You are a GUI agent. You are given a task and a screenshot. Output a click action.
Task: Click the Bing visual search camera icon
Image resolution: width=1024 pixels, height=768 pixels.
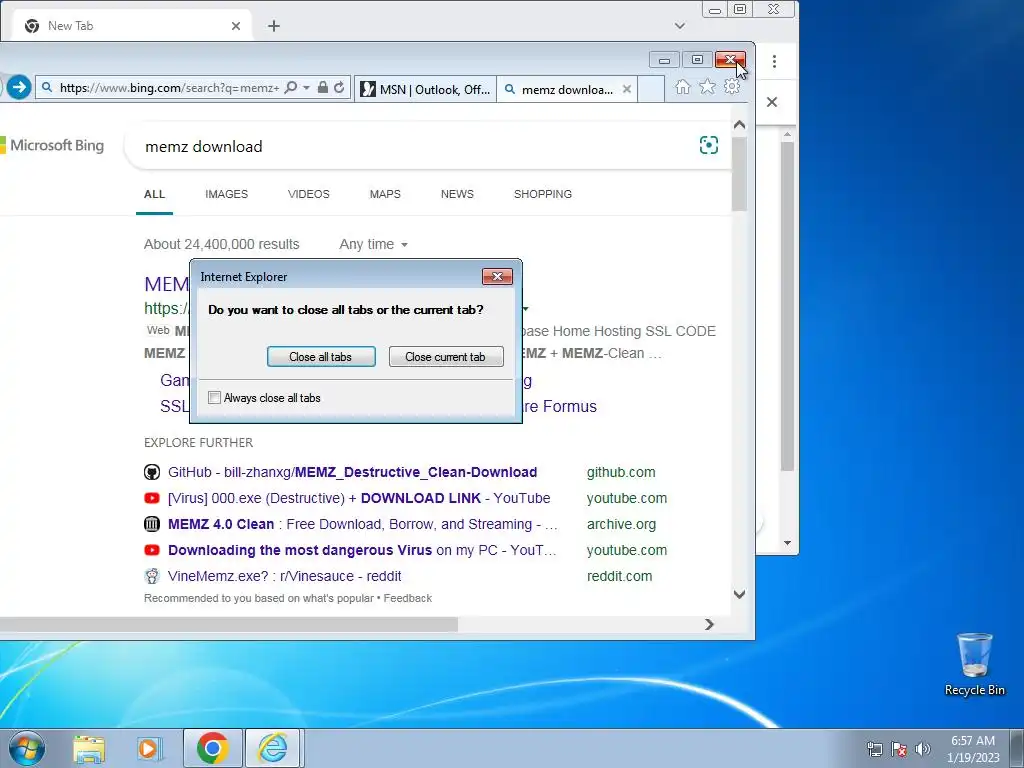coord(709,145)
